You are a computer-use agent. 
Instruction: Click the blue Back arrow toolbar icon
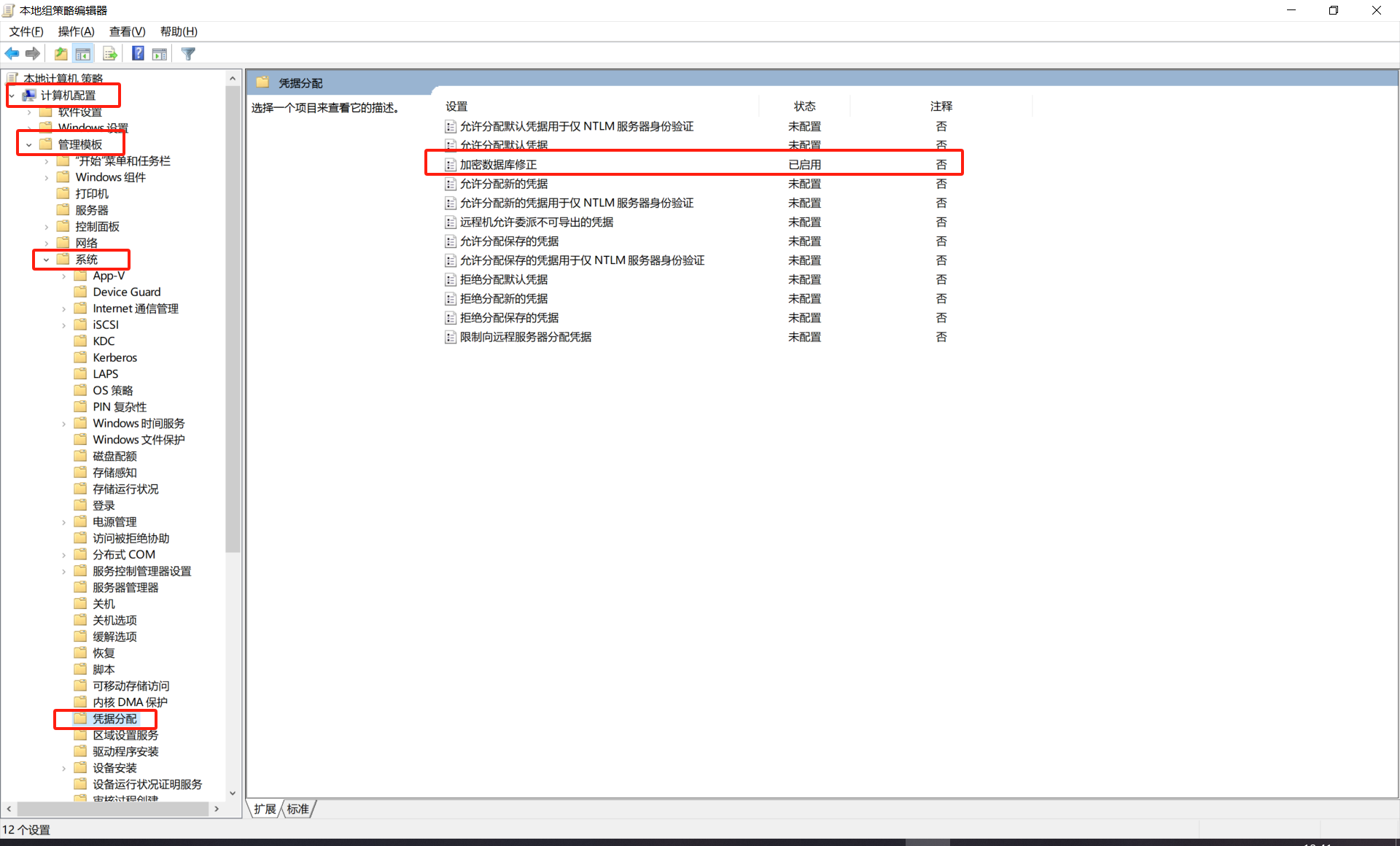pyautogui.click(x=12, y=54)
